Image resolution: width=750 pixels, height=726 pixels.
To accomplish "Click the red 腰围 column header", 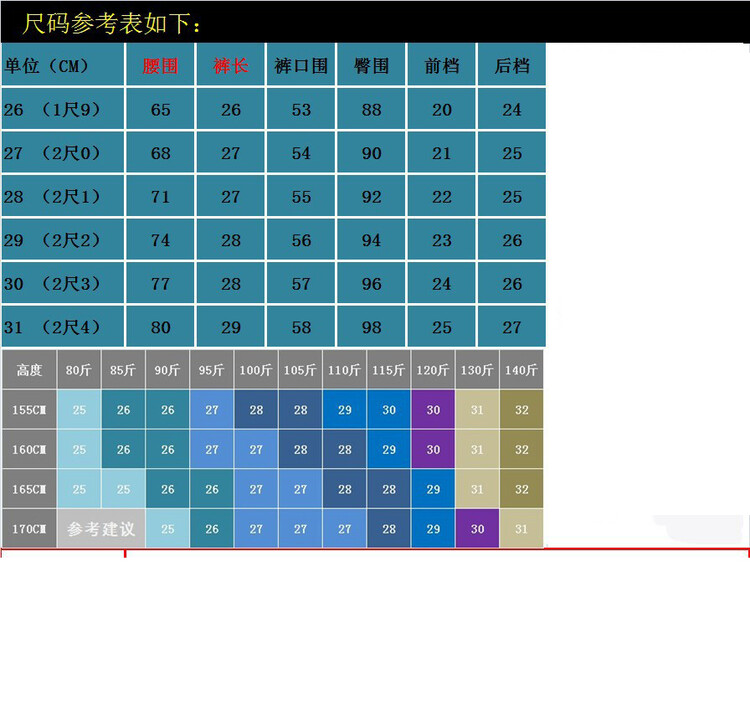I will [160, 66].
